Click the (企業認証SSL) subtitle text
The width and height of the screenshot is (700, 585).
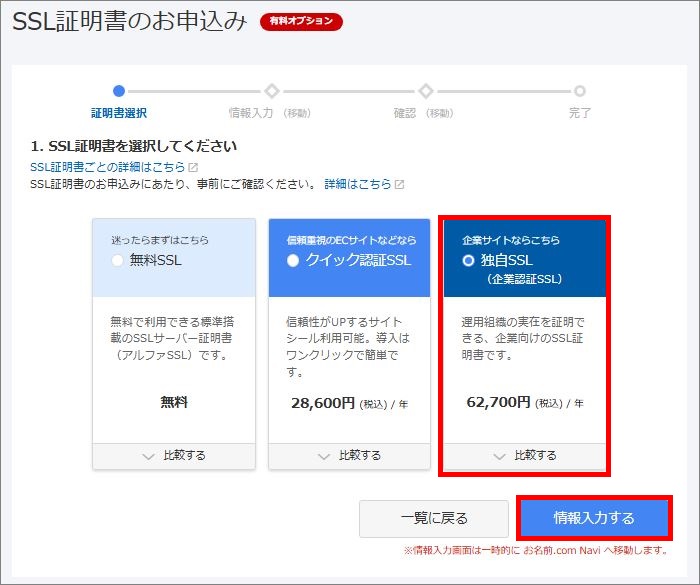coord(525,279)
